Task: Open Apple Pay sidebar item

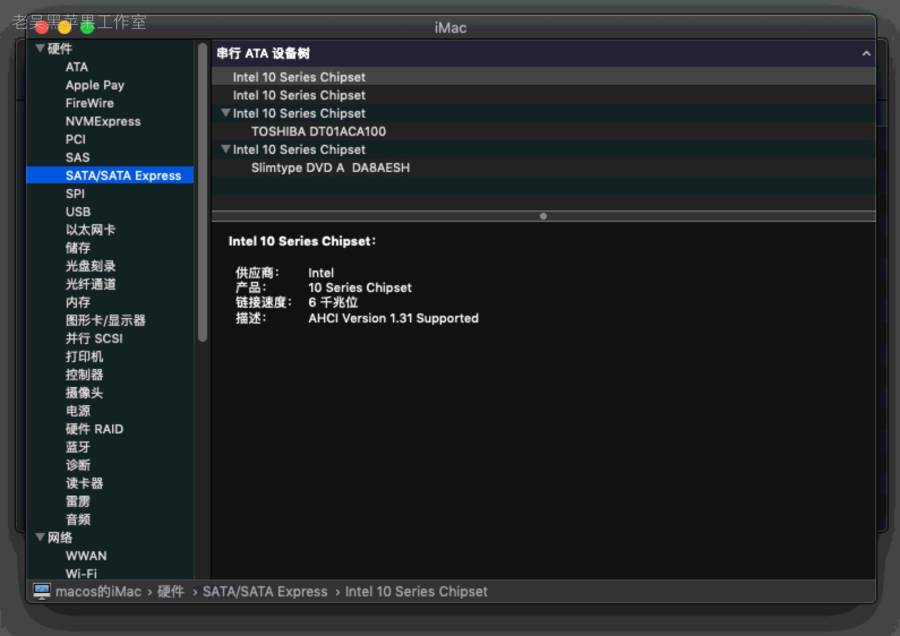Action: pos(95,85)
